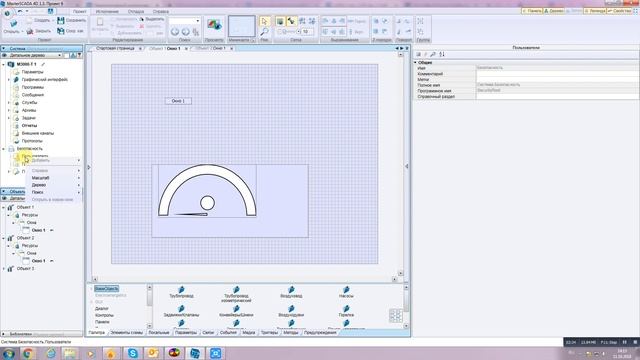Switch to the Стартовая страница tab
Image resolution: width=640 pixels, height=360 pixels.
point(115,48)
